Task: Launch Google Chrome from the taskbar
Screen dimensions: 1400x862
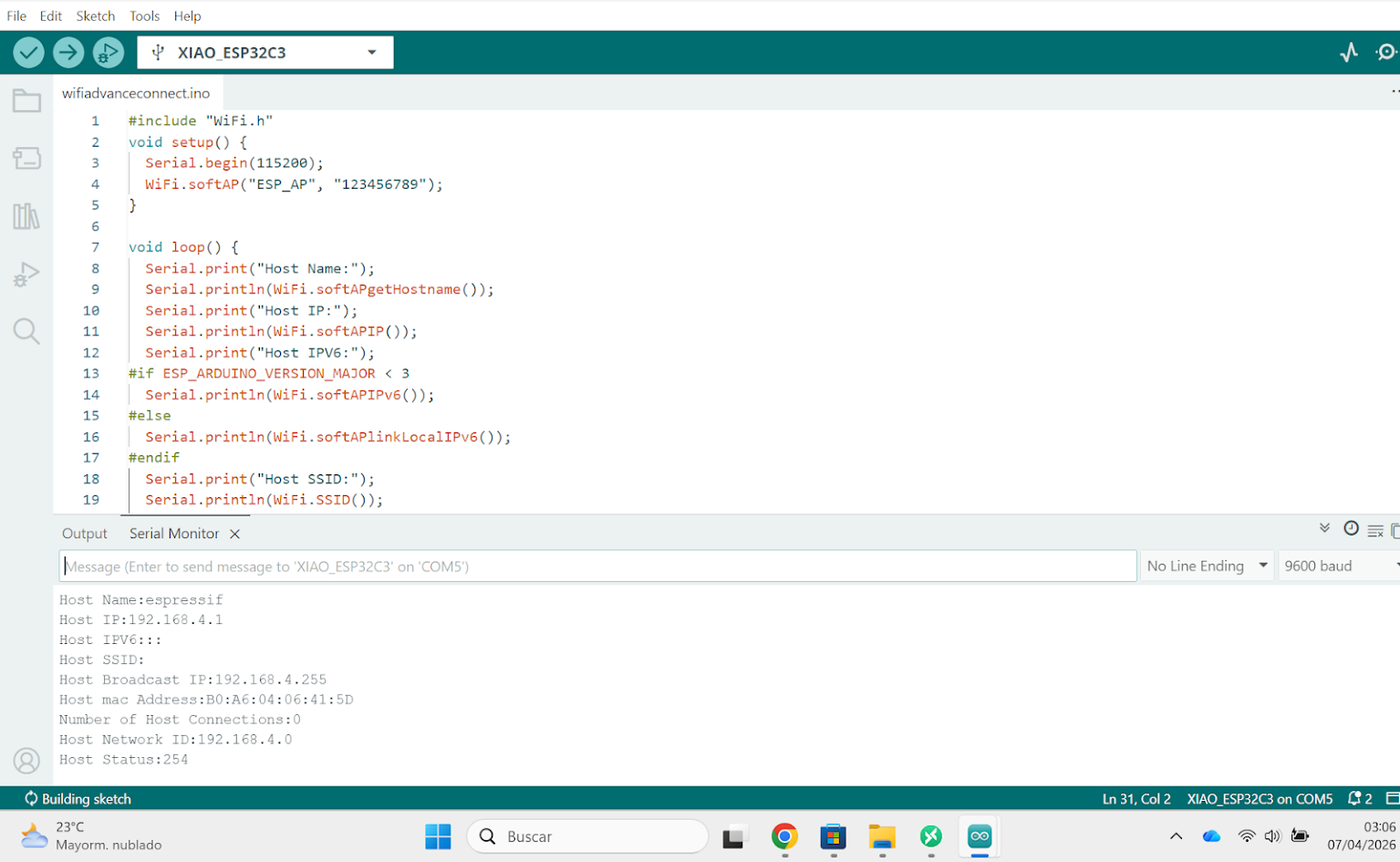Action: tap(784, 836)
